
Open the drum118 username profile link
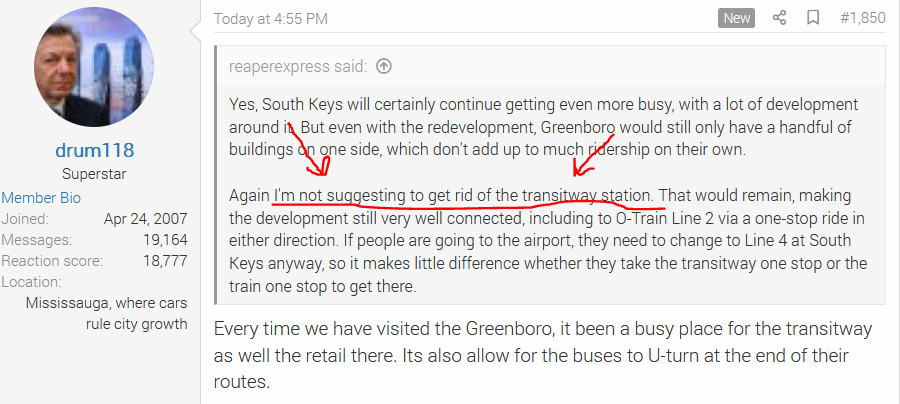(x=94, y=150)
